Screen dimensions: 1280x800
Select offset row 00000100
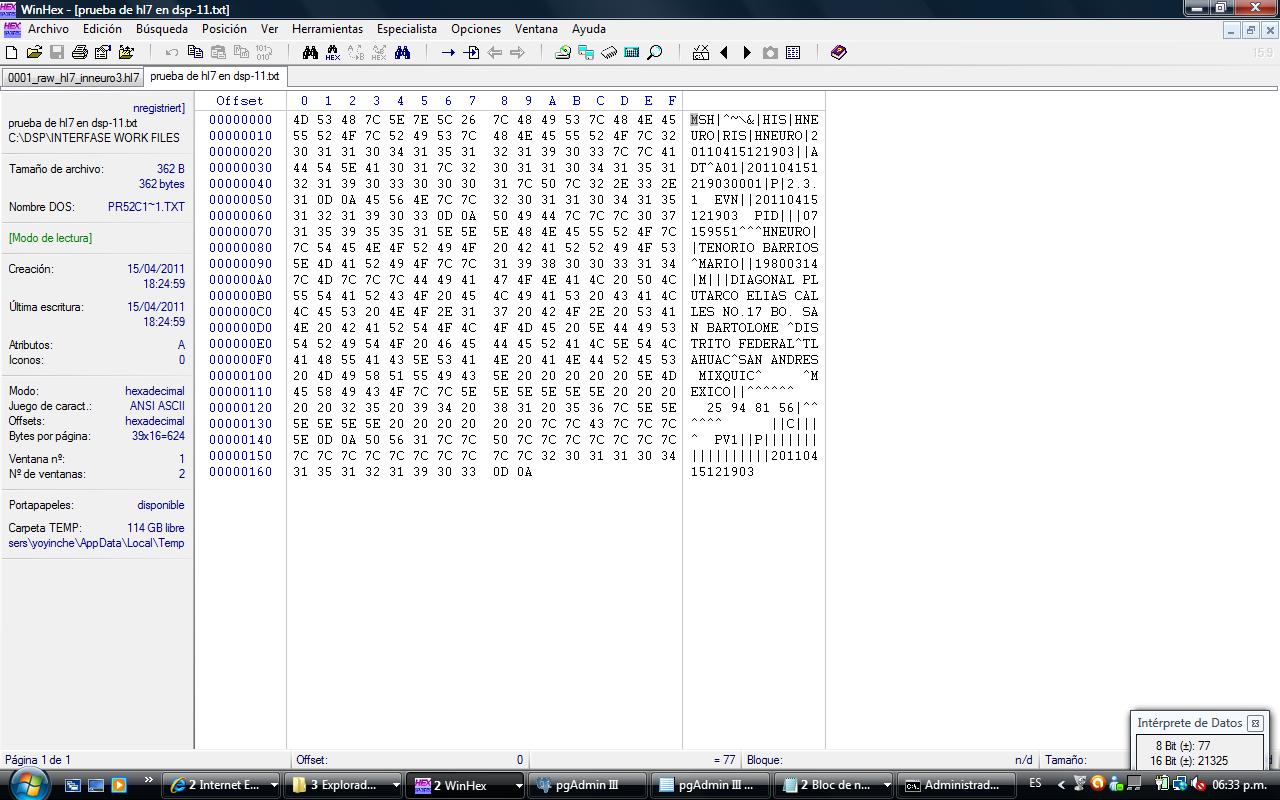pyautogui.click(x=240, y=376)
